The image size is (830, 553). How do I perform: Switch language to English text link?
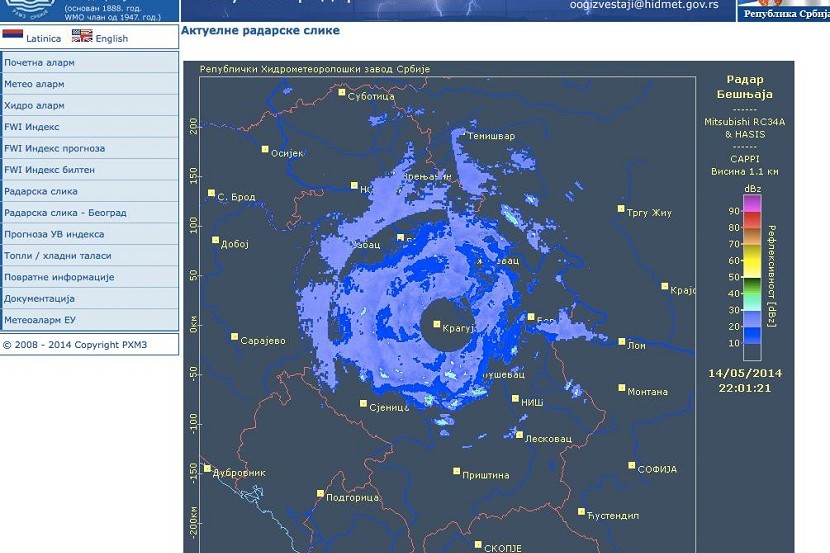pos(112,39)
